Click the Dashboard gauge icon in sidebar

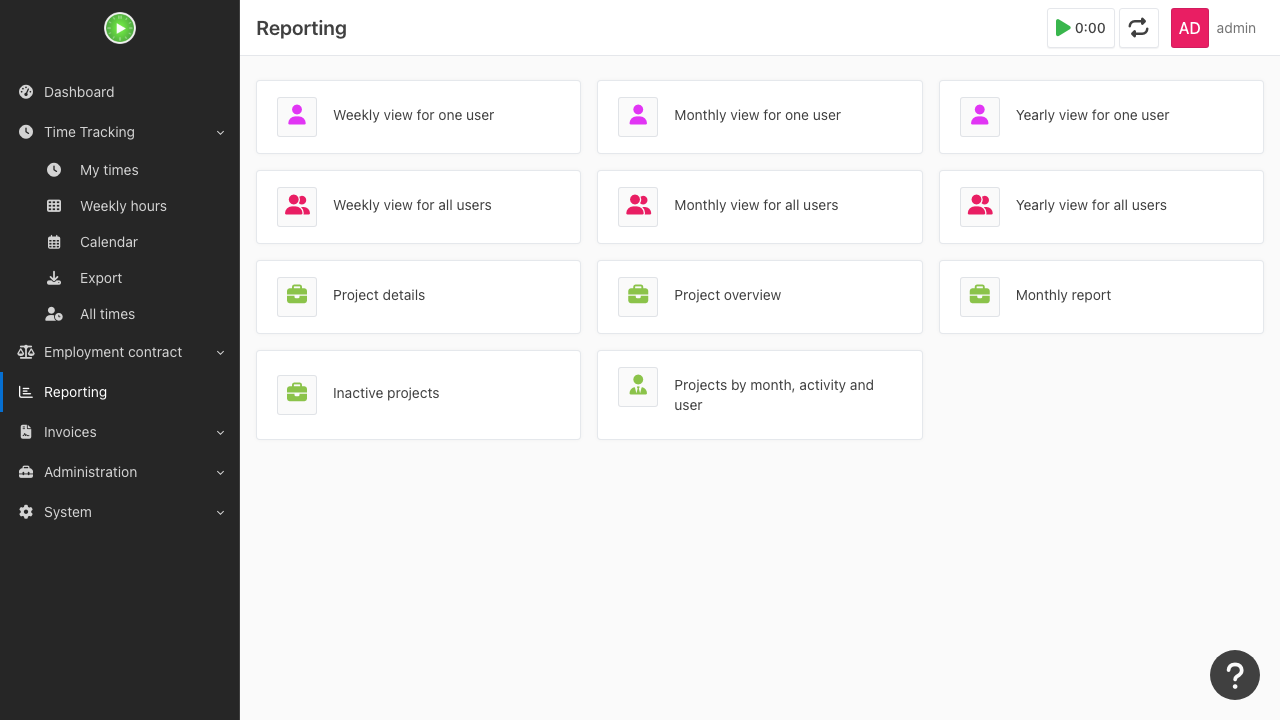(x=26, y=92)
